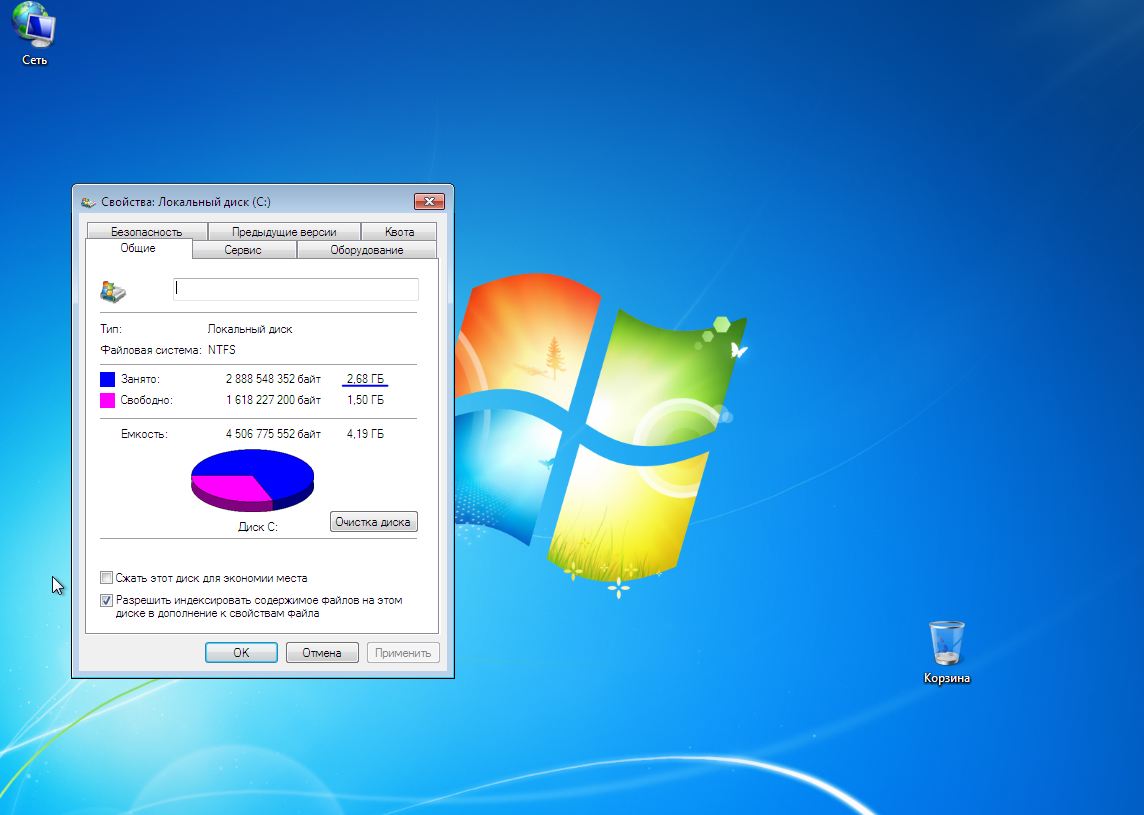Screen dimensions: 1144x815
Task: Click the Отмена button
Action: 322,652
